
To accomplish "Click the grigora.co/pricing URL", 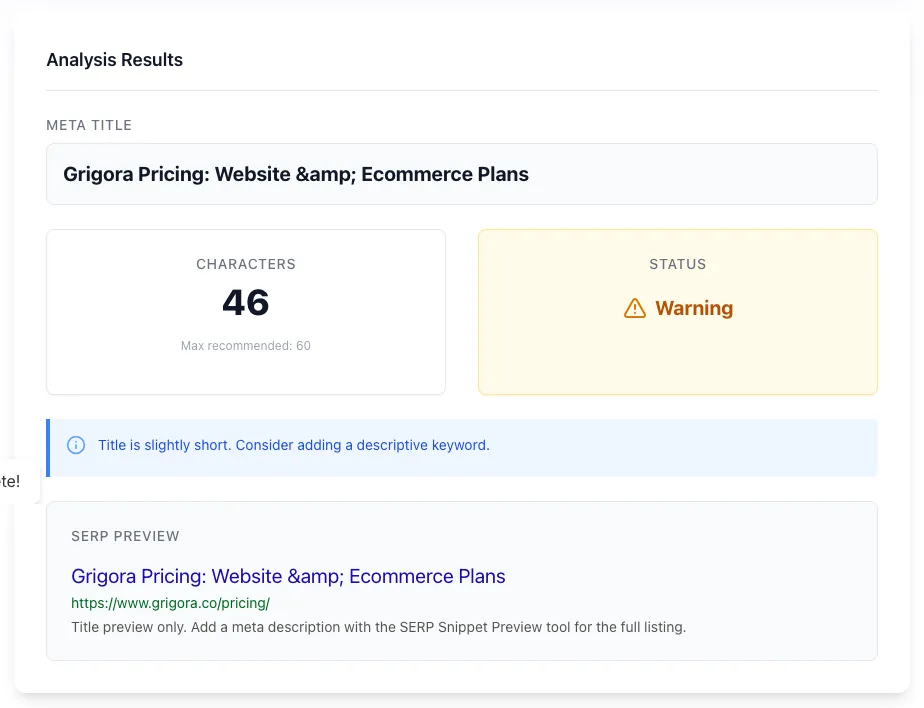I will coord(170,603).
